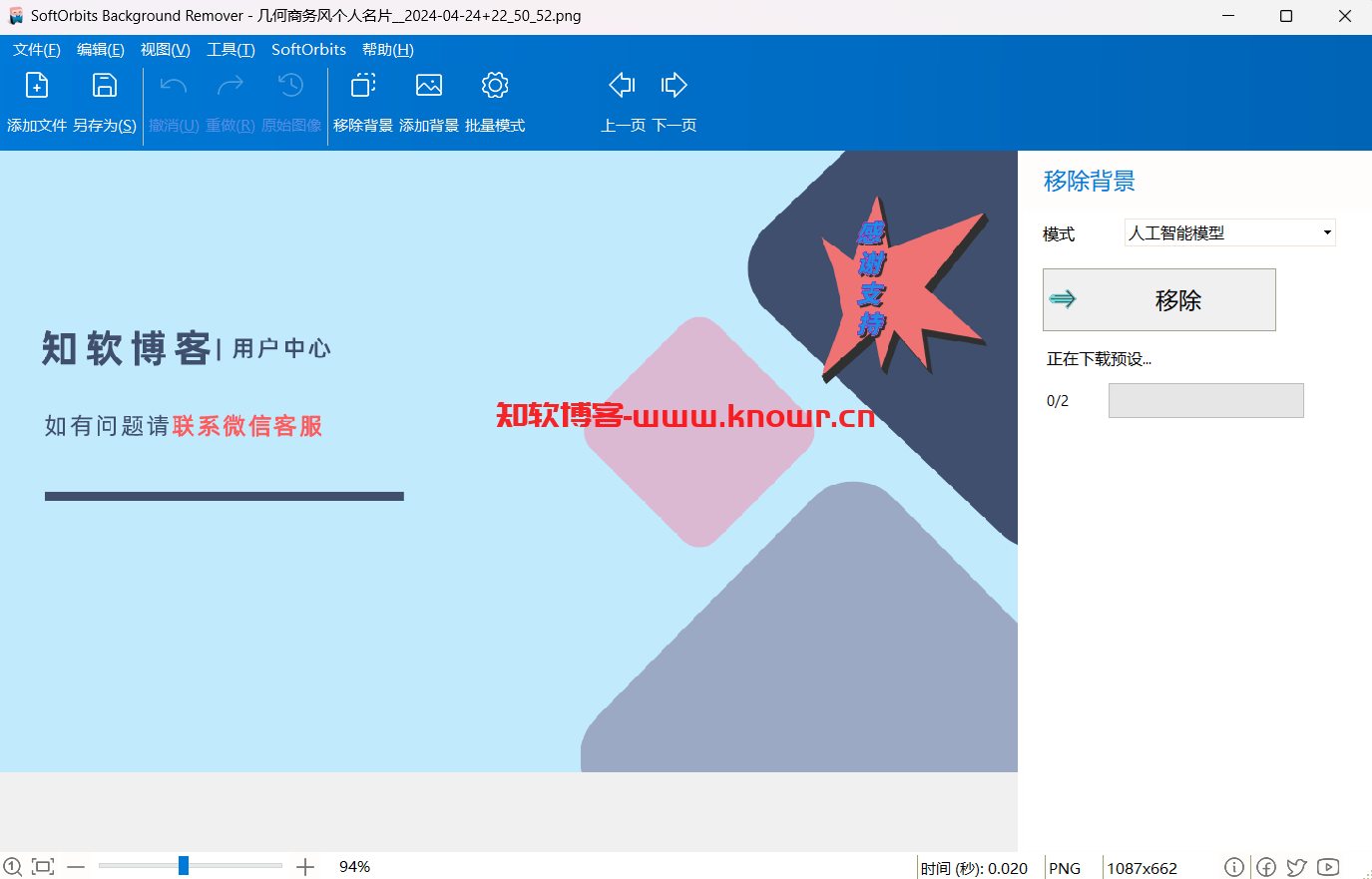Click the Undo (撤消) toolbar icon
Screen dimensions: 1372x879
click(x=174, y=86)
